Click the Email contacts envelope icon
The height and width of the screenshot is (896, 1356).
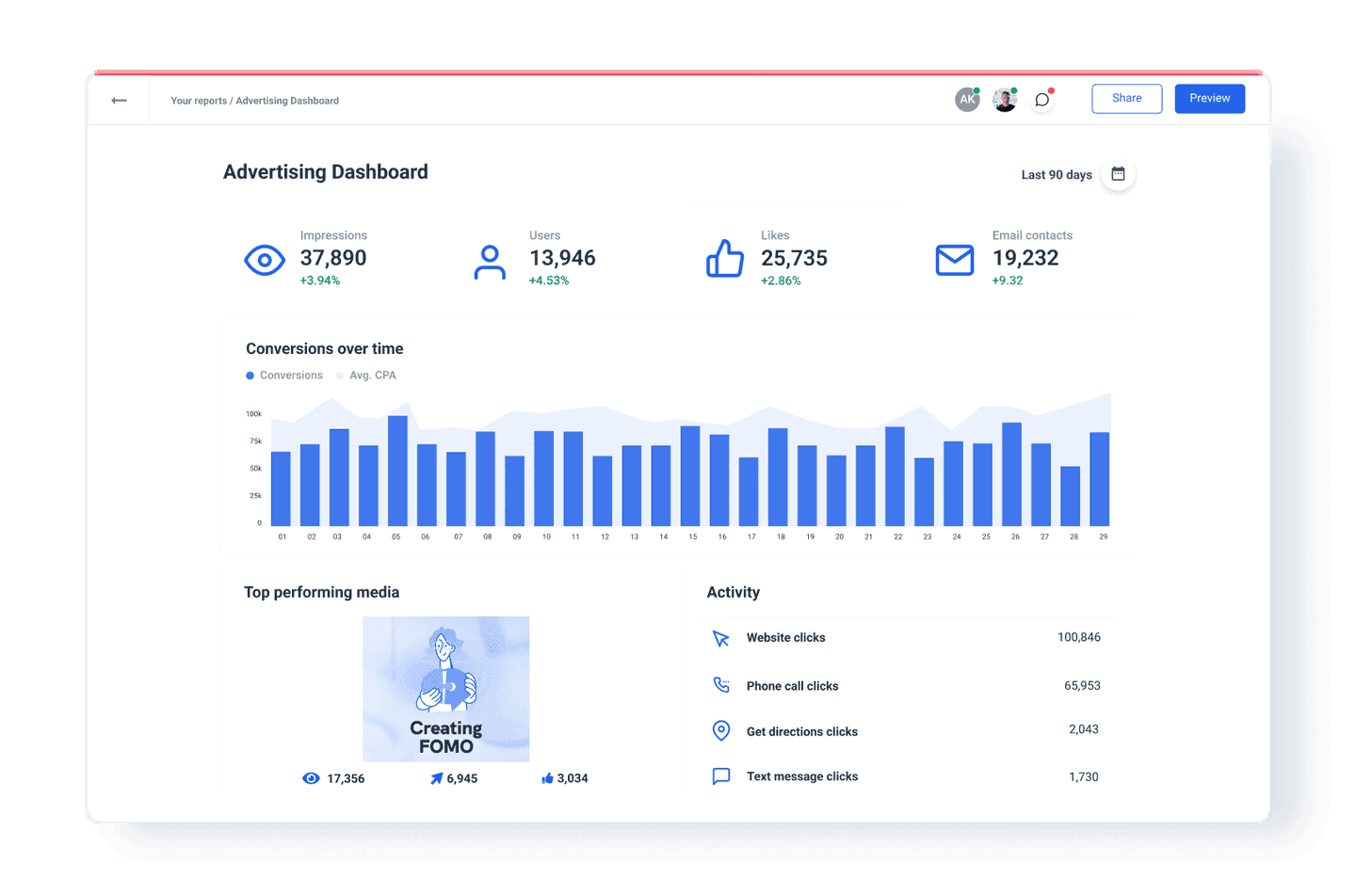point(955,260)
